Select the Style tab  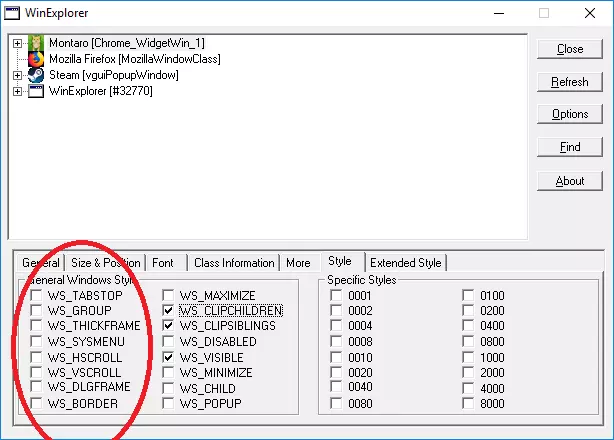(340, 261)
